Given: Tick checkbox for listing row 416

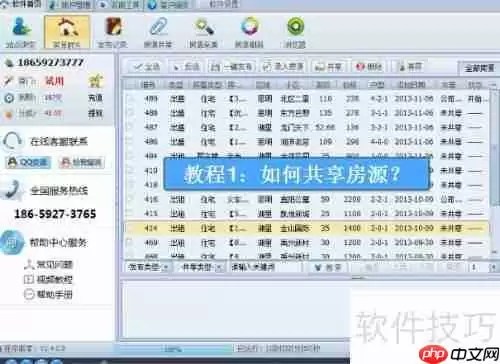Looking at the screenshot, I should coord(130,199).
